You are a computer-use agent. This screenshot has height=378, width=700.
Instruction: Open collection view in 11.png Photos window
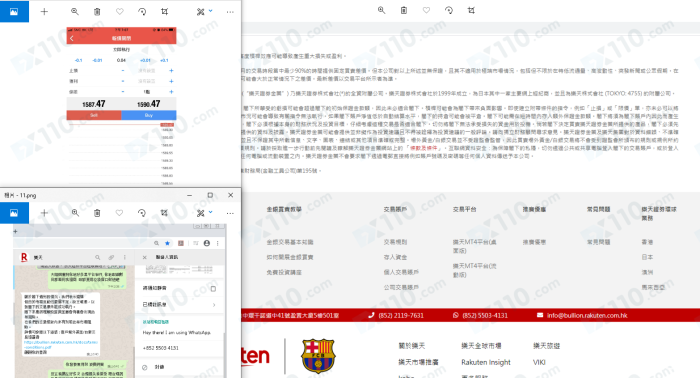click(14, 213)
